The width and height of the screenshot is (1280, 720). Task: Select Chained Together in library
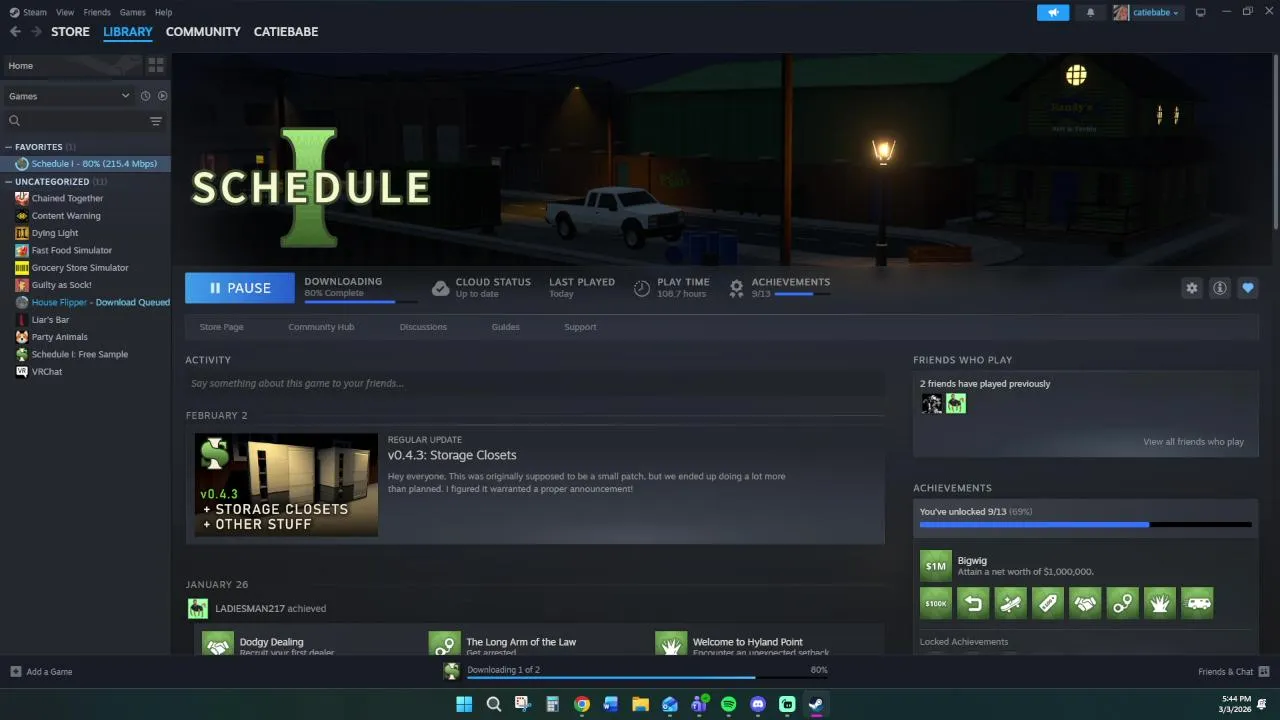[x=67, y=198]
